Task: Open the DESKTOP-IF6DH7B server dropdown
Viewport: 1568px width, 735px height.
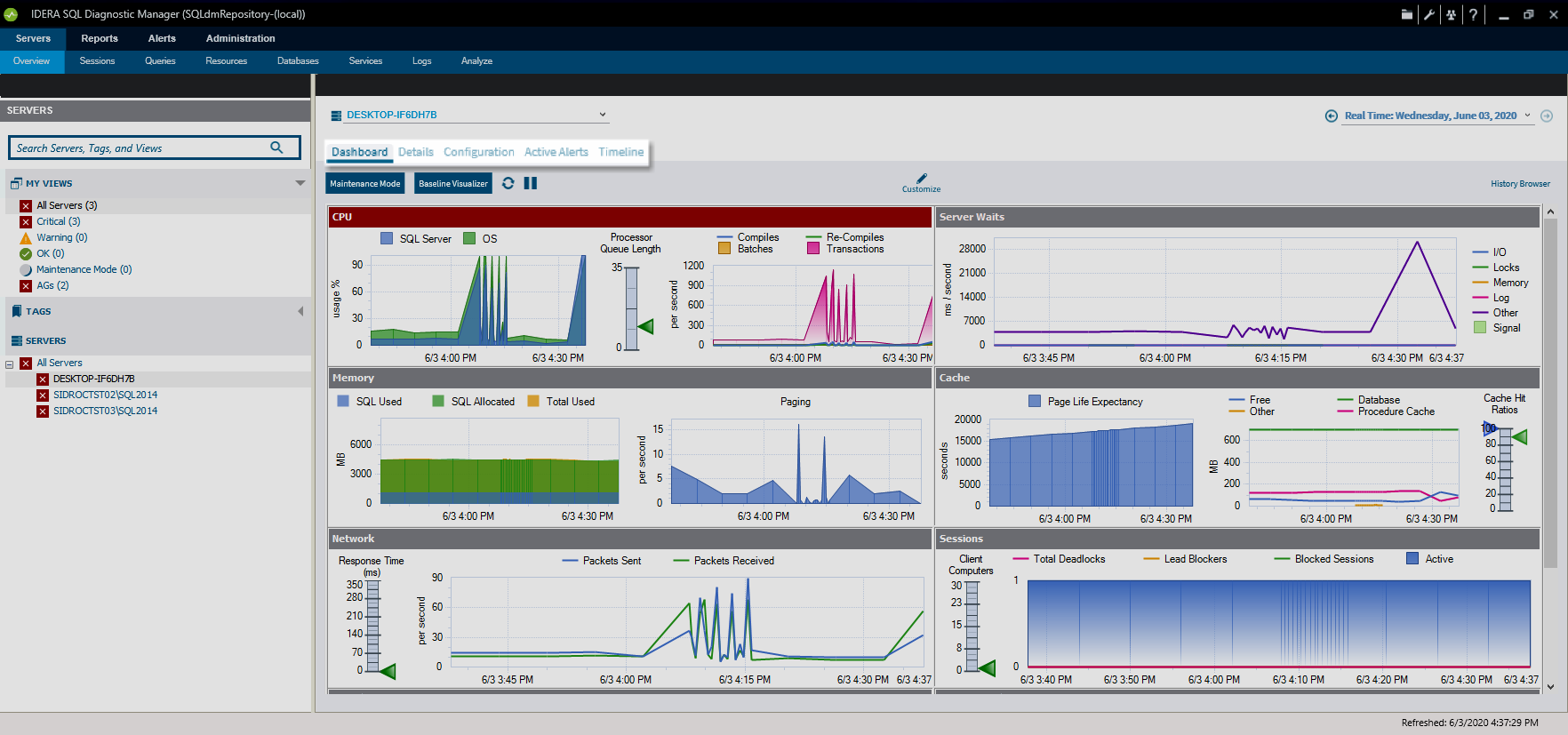Action: point(602,115)
